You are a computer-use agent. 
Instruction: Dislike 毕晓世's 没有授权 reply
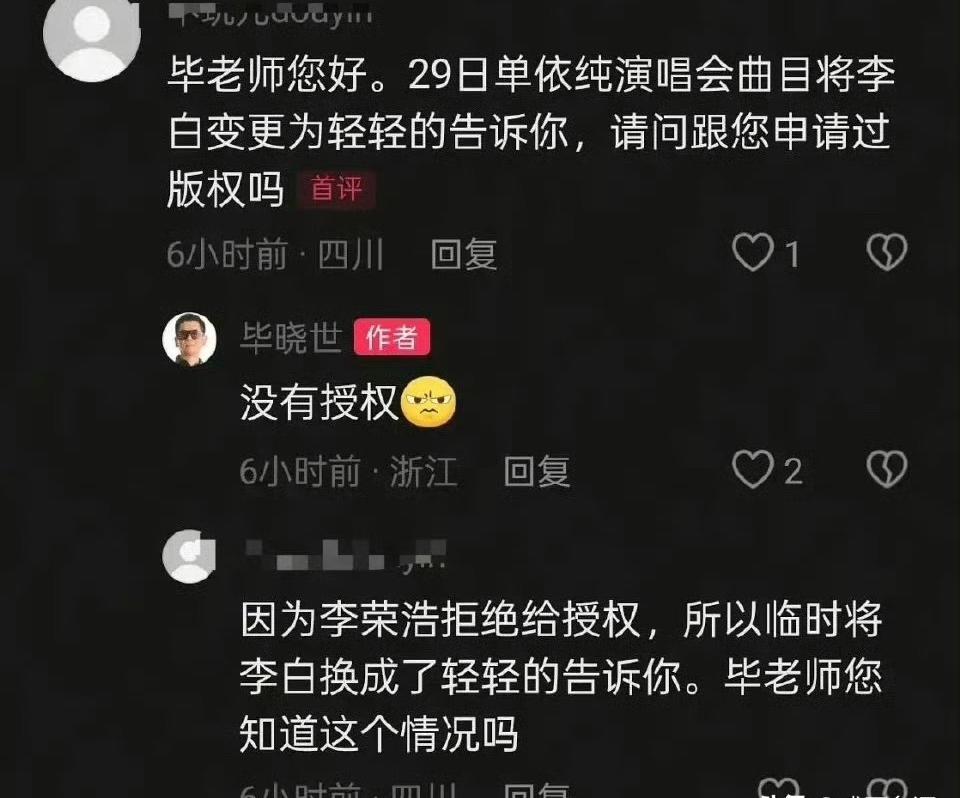(x=887, y=470)
